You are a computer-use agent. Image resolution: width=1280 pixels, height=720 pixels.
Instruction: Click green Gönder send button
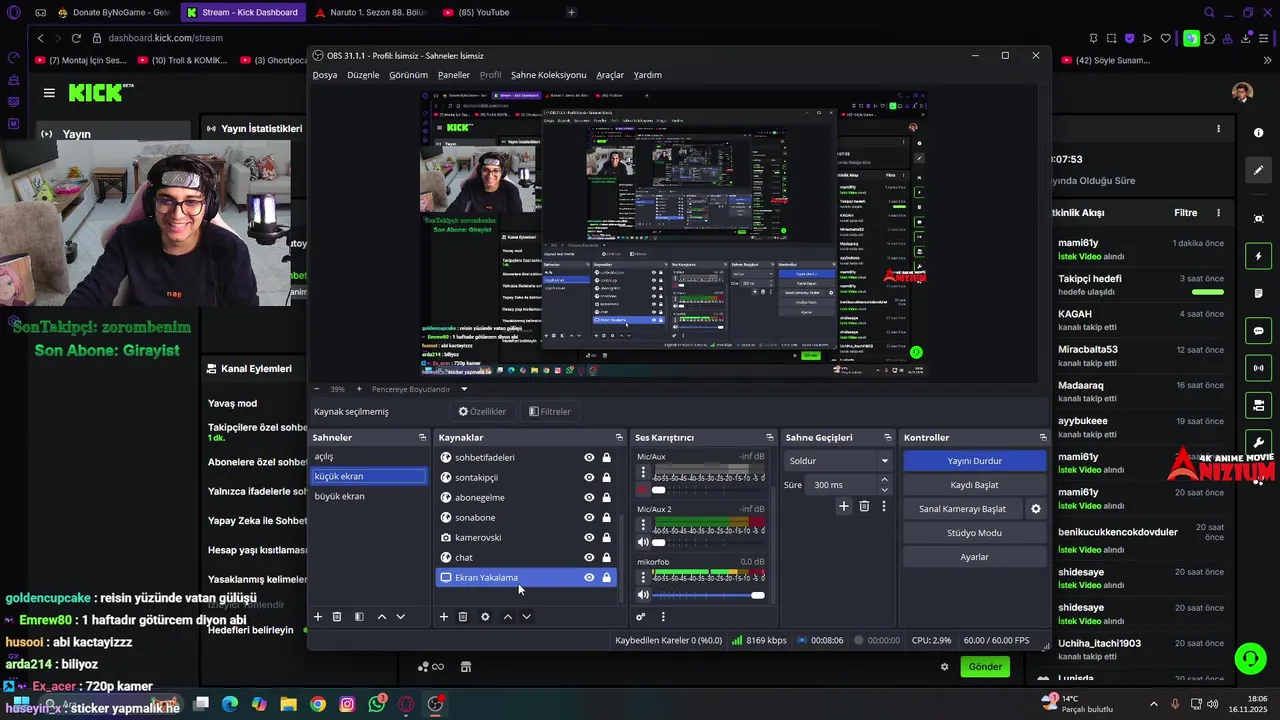[x=985, y=667]
